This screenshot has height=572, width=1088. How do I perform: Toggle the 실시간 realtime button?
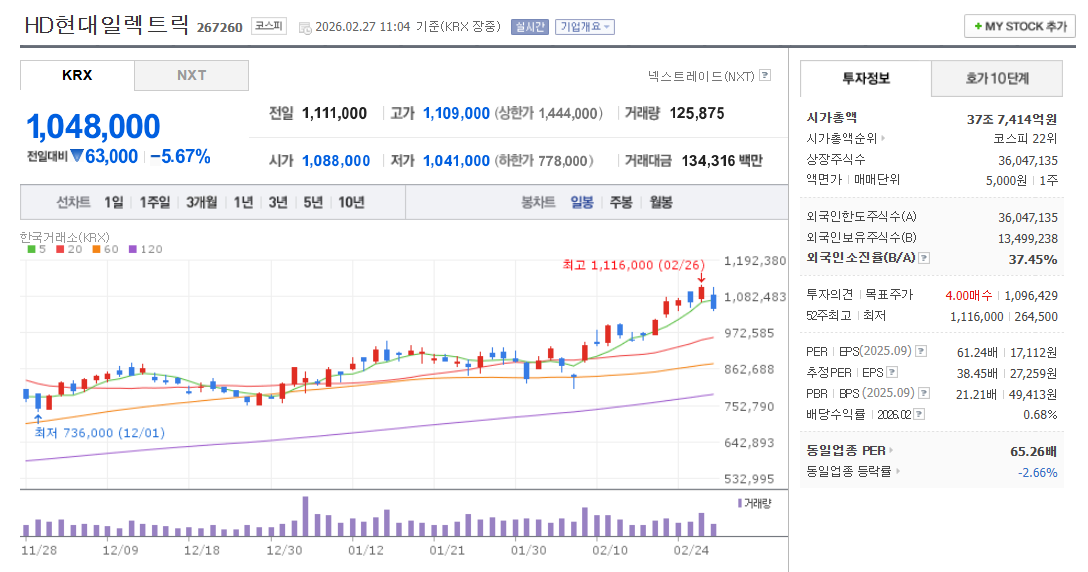[530, 27]
